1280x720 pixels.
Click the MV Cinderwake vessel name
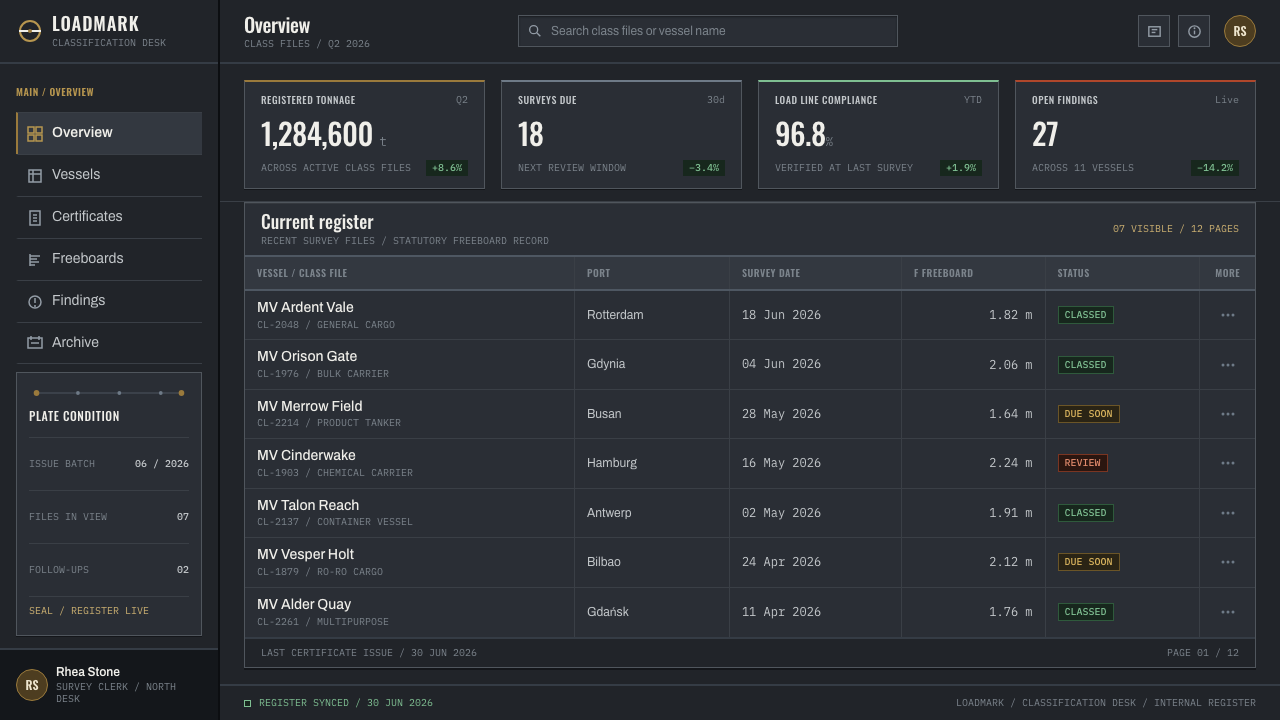pyautogui.click(x=306, y=455)
